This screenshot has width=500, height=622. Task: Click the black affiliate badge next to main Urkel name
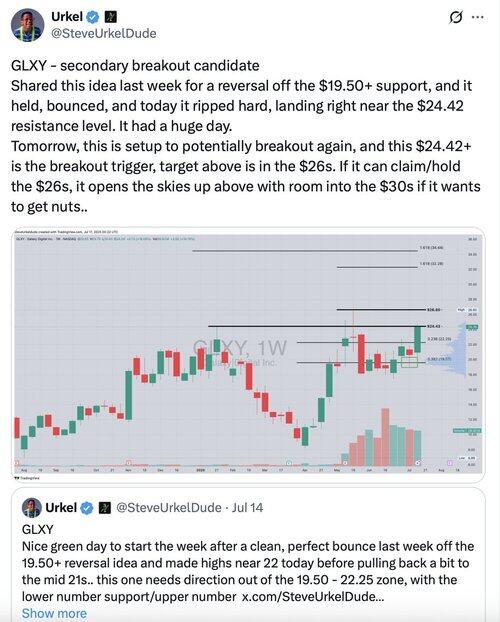pos(110,17)
